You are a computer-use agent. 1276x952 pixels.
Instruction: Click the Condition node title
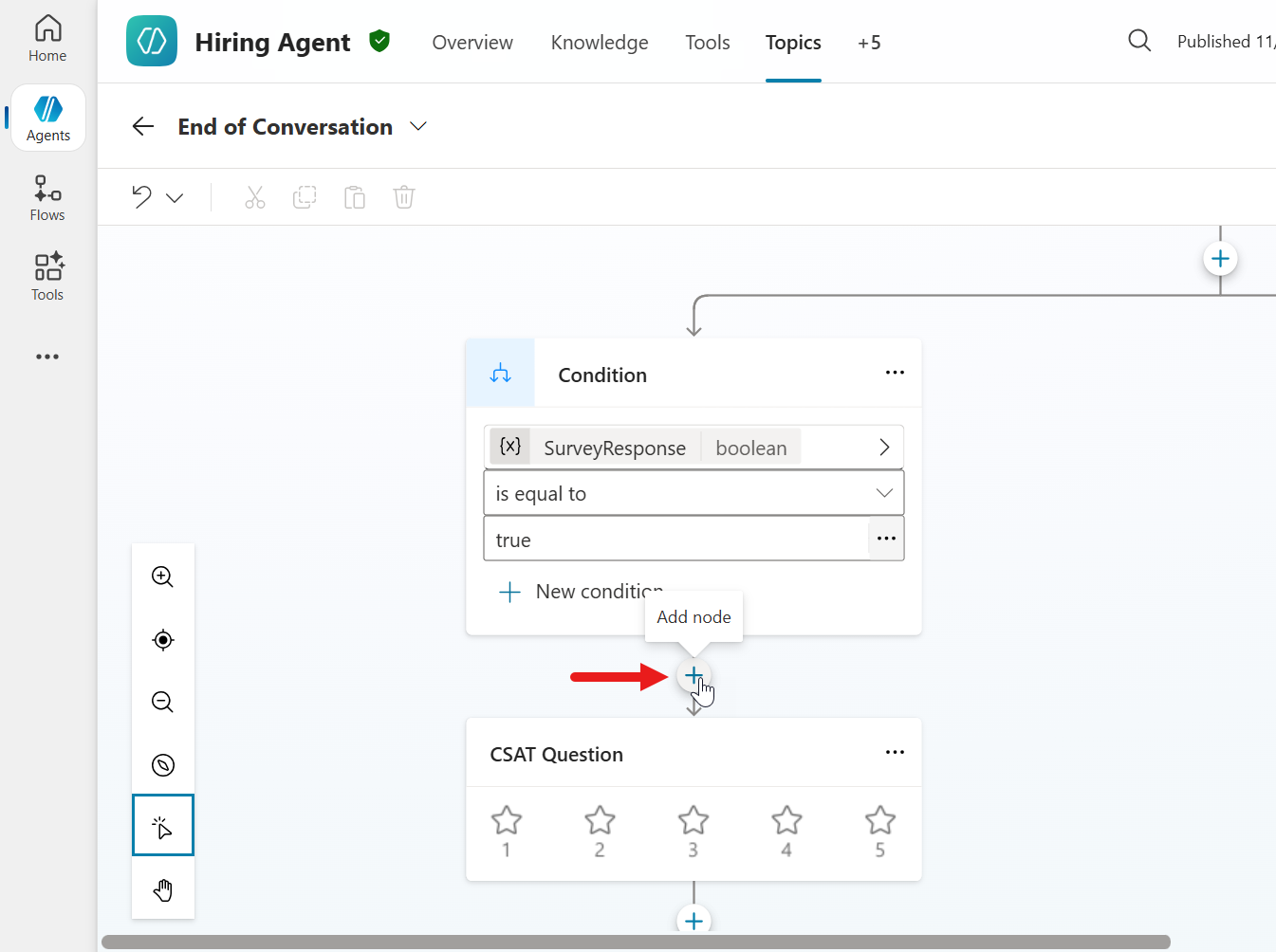click(602, 375)
